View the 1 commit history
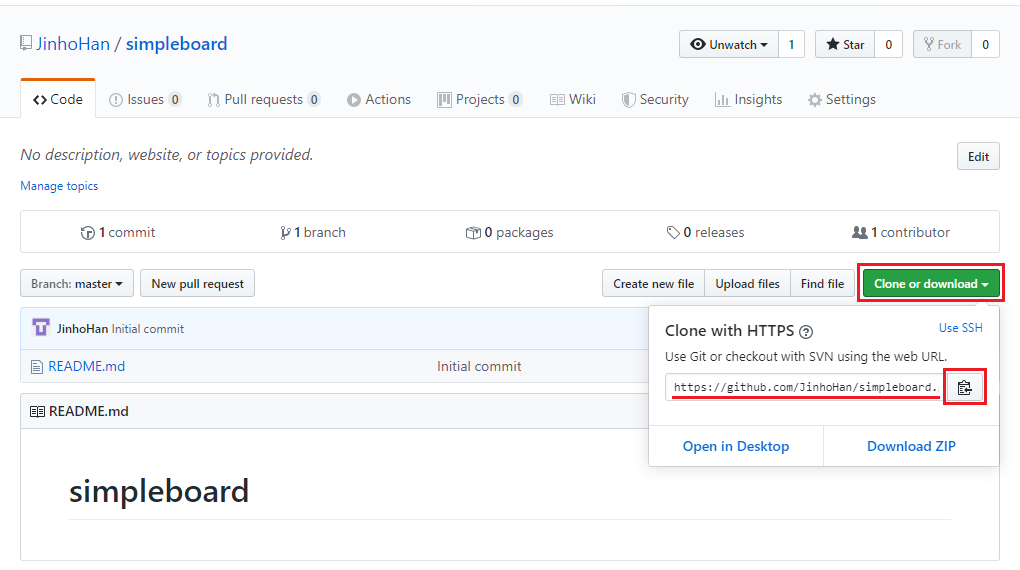1020x570 pixels. click(118, 232)
